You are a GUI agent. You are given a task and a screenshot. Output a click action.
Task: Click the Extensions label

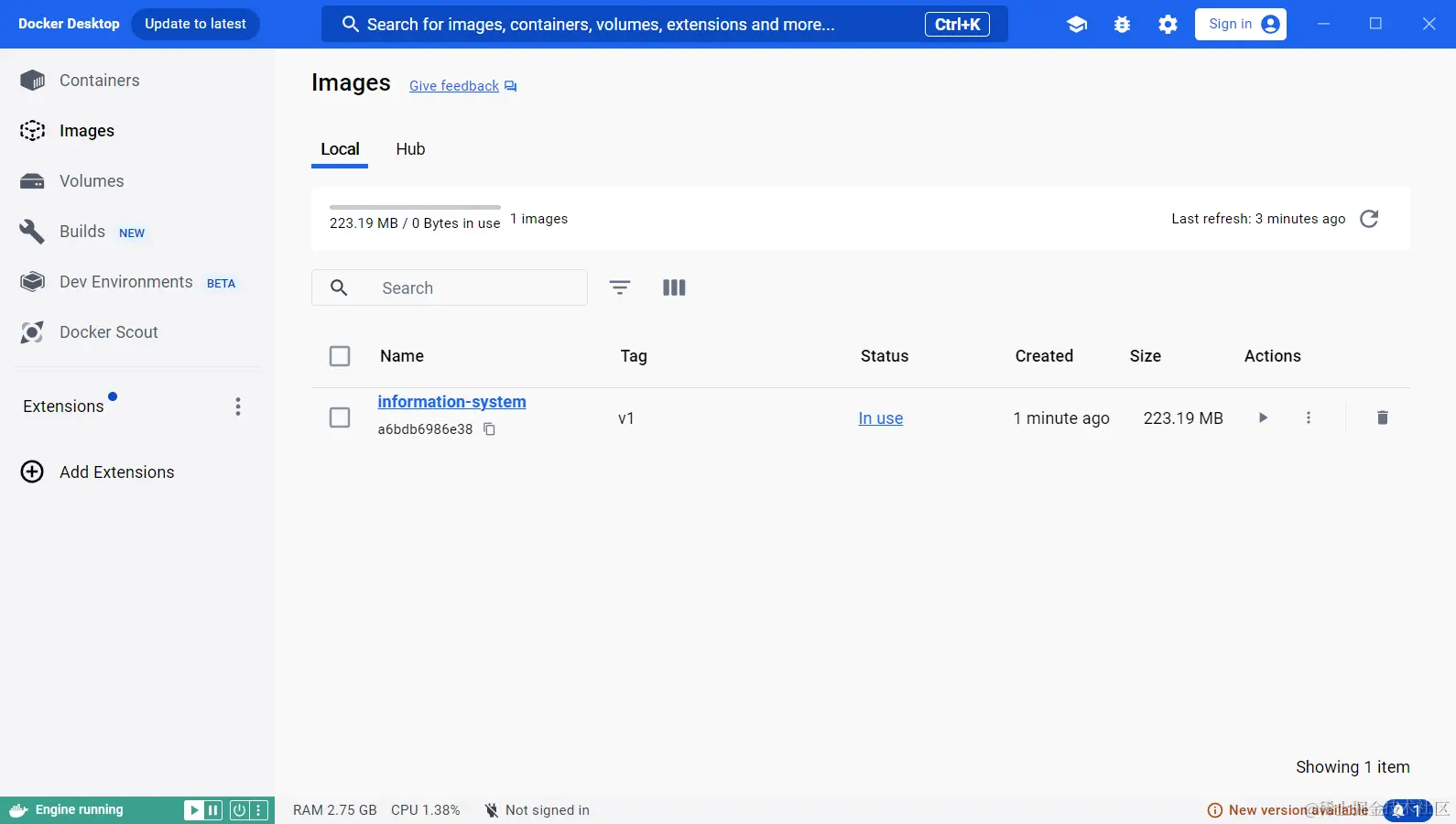63,407
